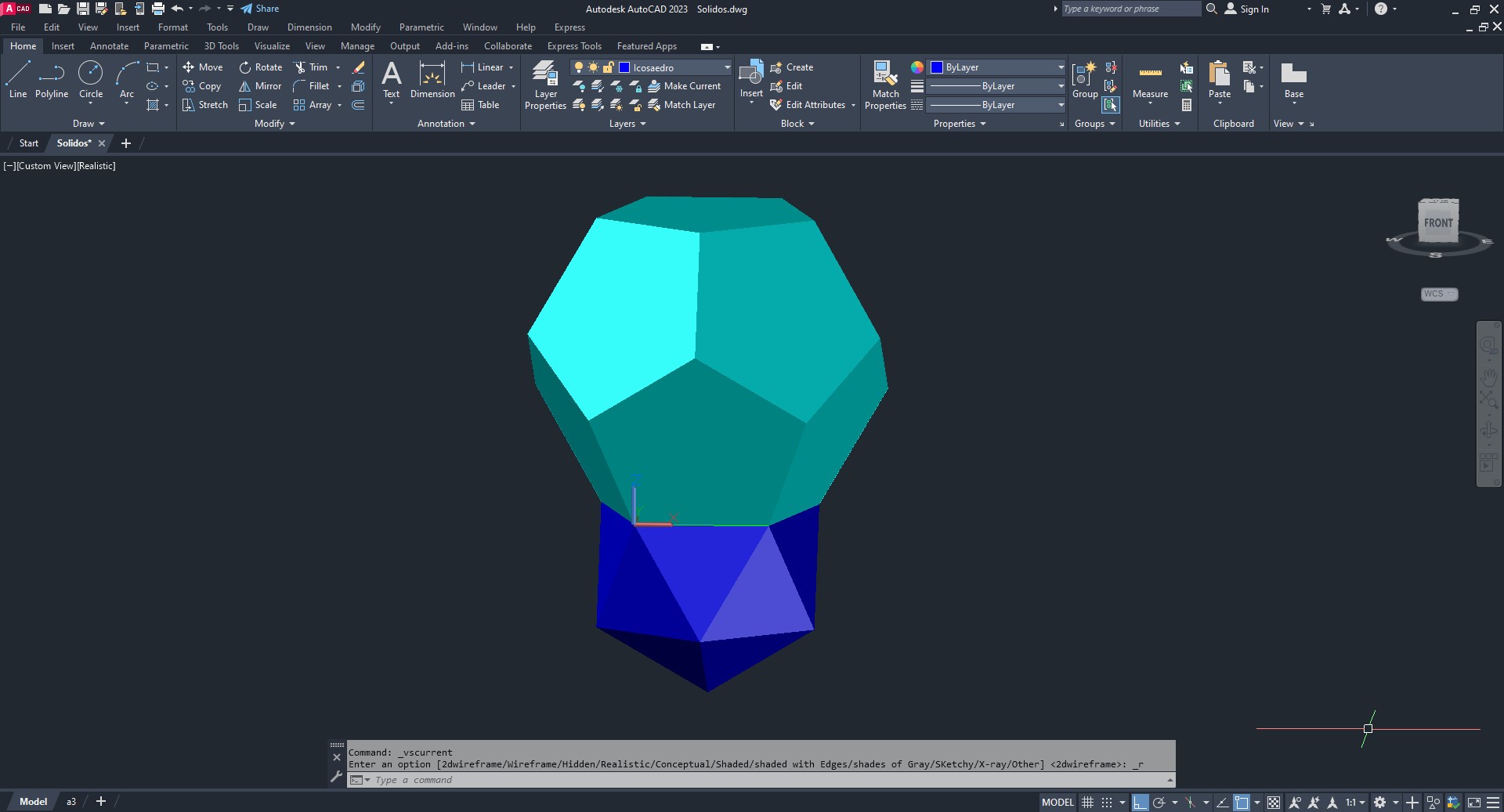Image resolution: width=1504 pixels, height=812 pixels.
Task: Select the Line drawing tool
Action: [18, 79]
